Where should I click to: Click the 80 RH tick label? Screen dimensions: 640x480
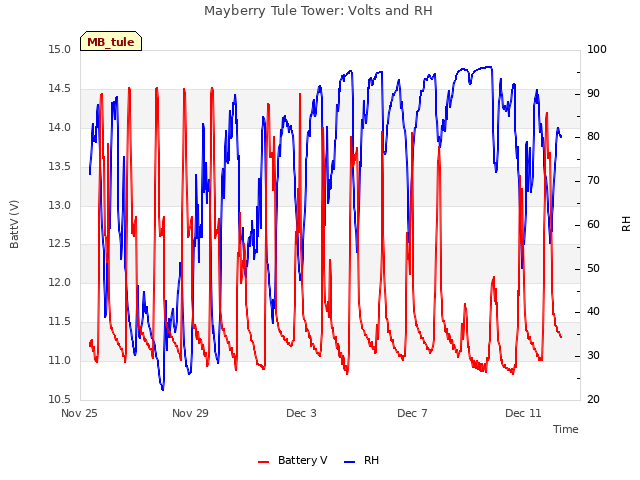pos(593,137)
